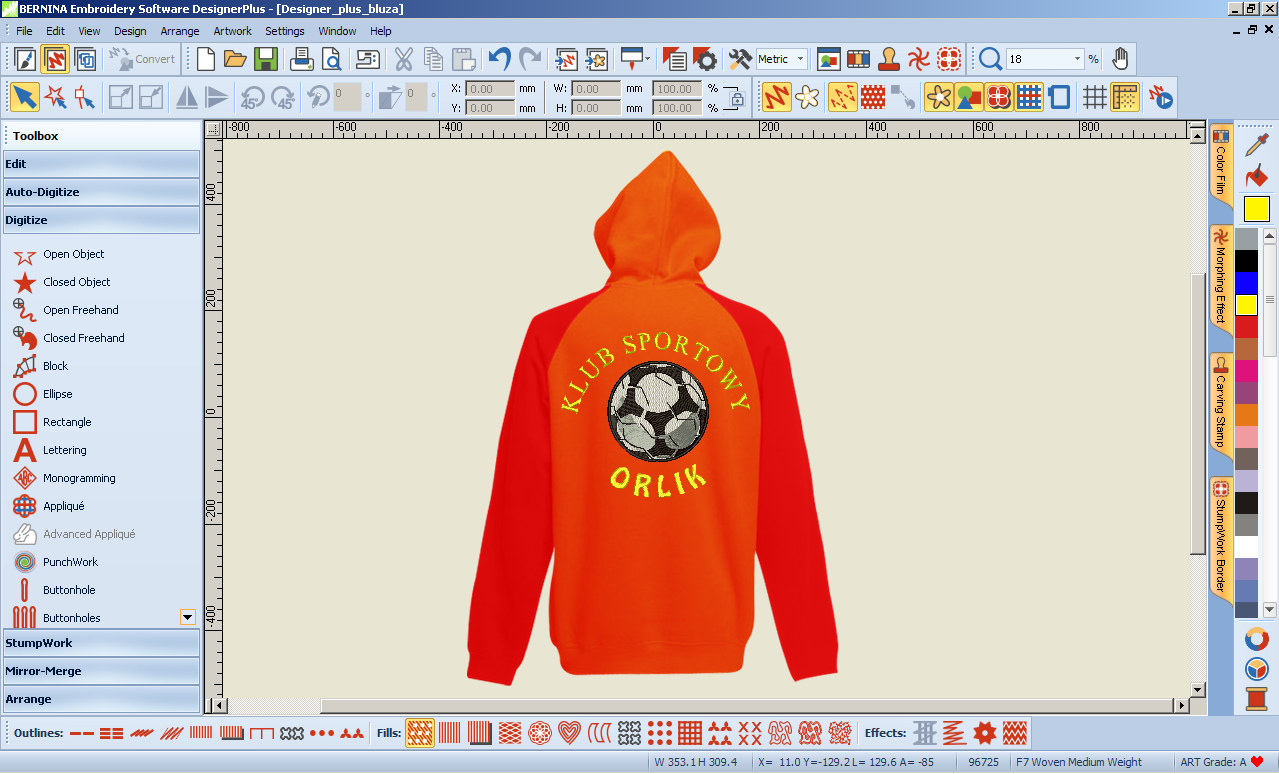Click the Save floppy disk icon
The image size is (1279, 774).
[266, 59]
